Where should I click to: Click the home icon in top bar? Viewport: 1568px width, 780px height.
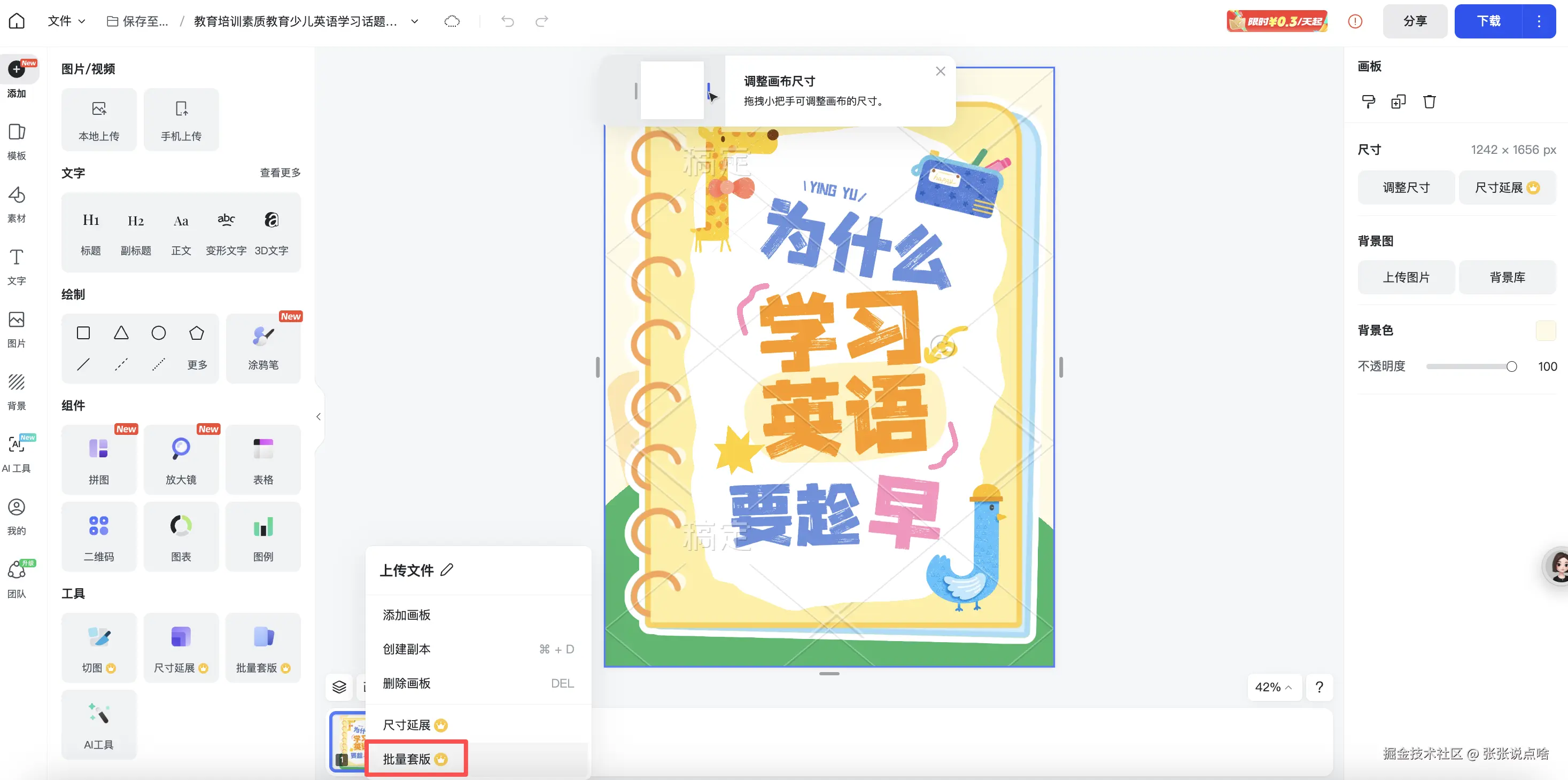[x=17, y=21]
